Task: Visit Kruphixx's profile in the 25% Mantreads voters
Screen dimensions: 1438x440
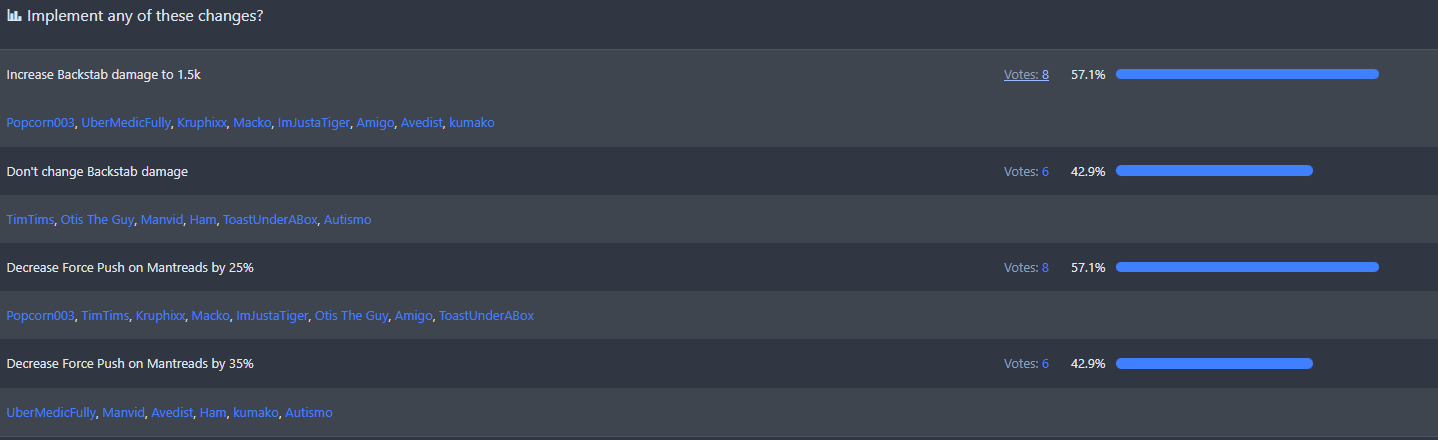Action: coord(161,316)
